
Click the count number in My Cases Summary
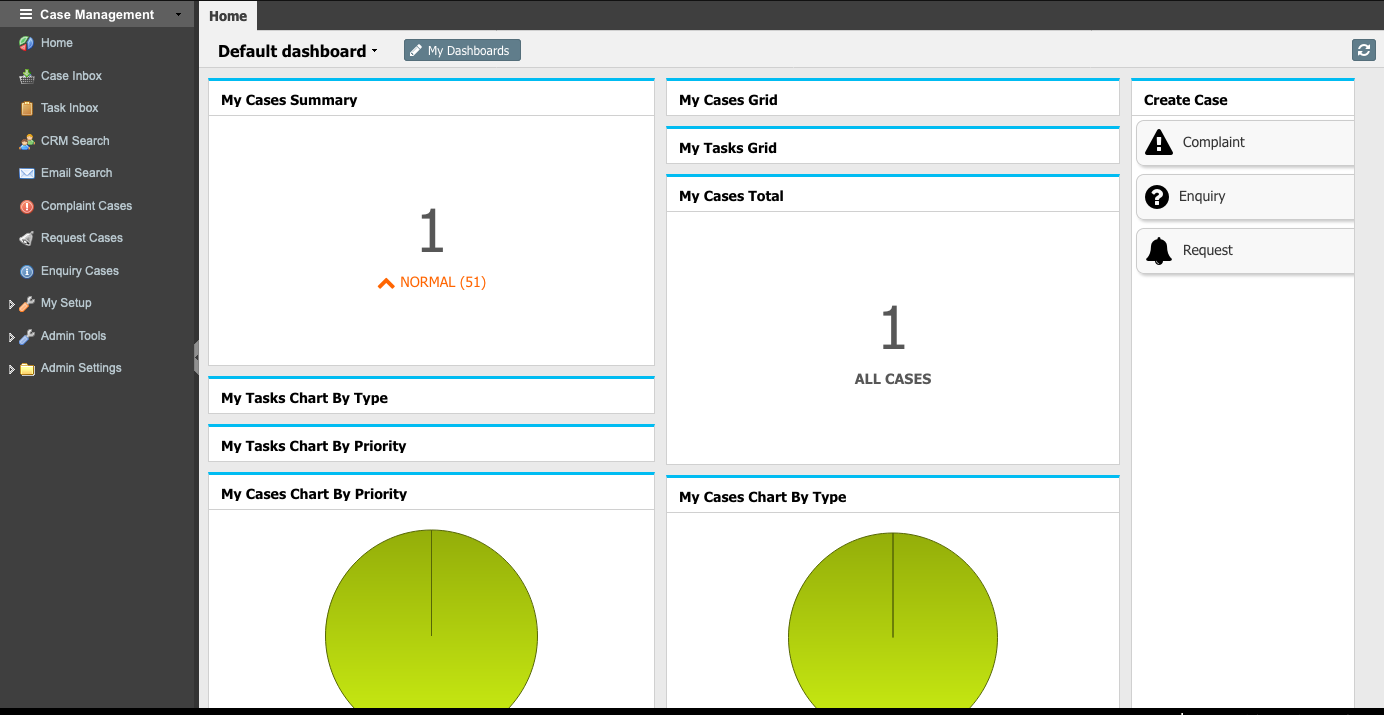(x=431, y=231)
